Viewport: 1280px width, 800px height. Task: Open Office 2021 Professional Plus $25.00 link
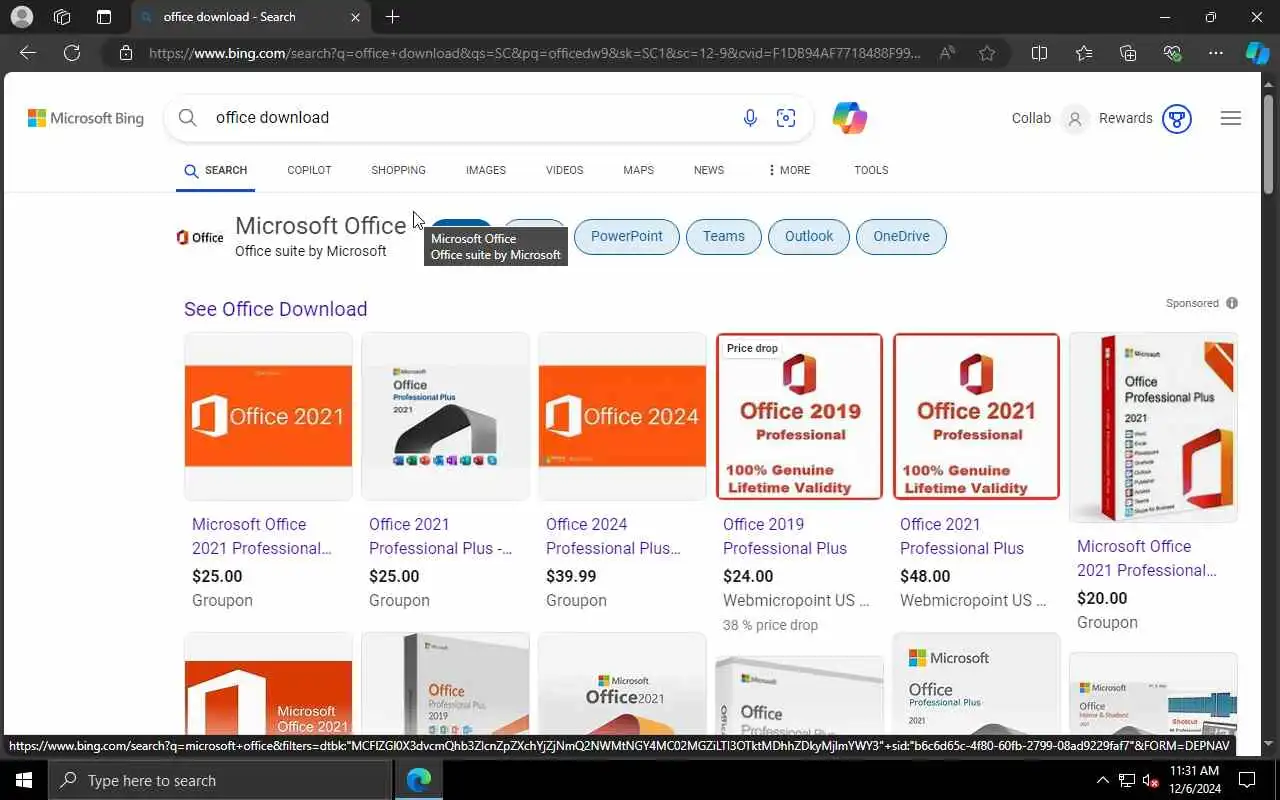[440, 536]
